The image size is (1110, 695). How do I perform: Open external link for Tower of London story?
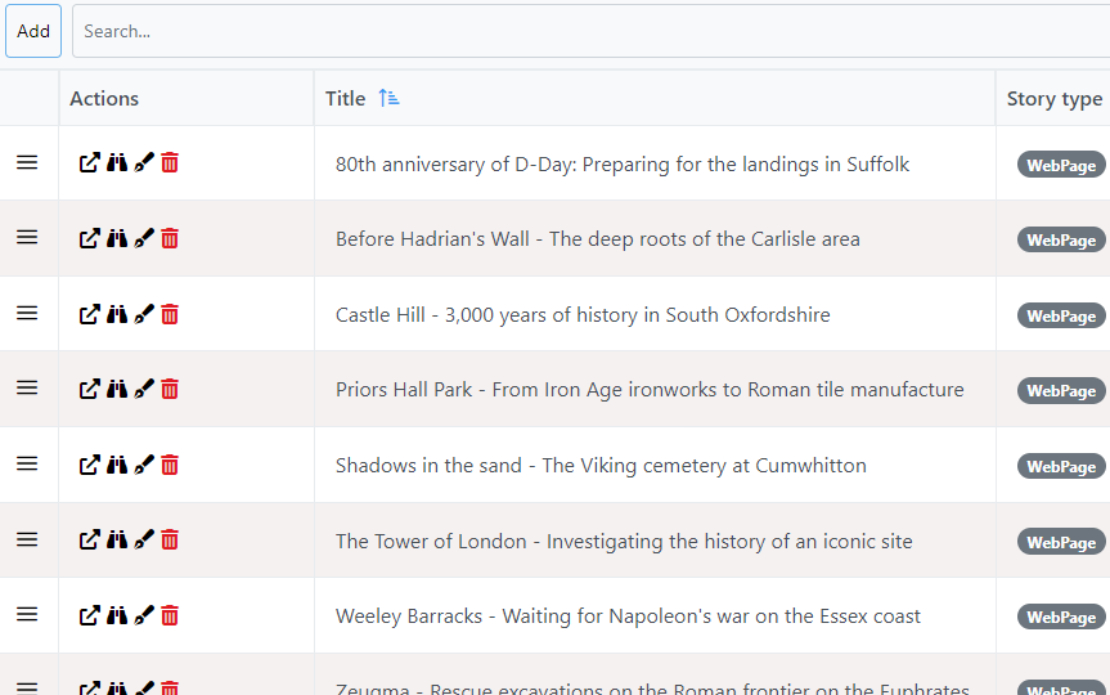point(89,540)
